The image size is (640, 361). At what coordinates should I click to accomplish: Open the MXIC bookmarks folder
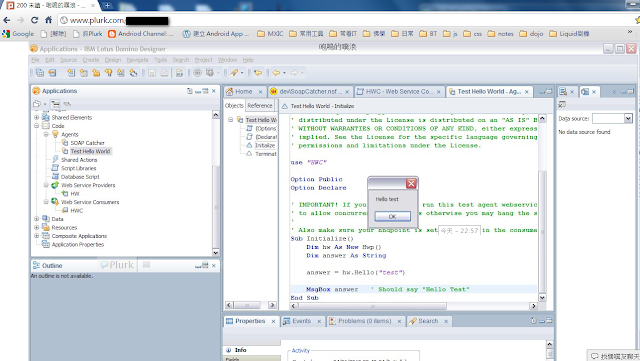[270, 34]
